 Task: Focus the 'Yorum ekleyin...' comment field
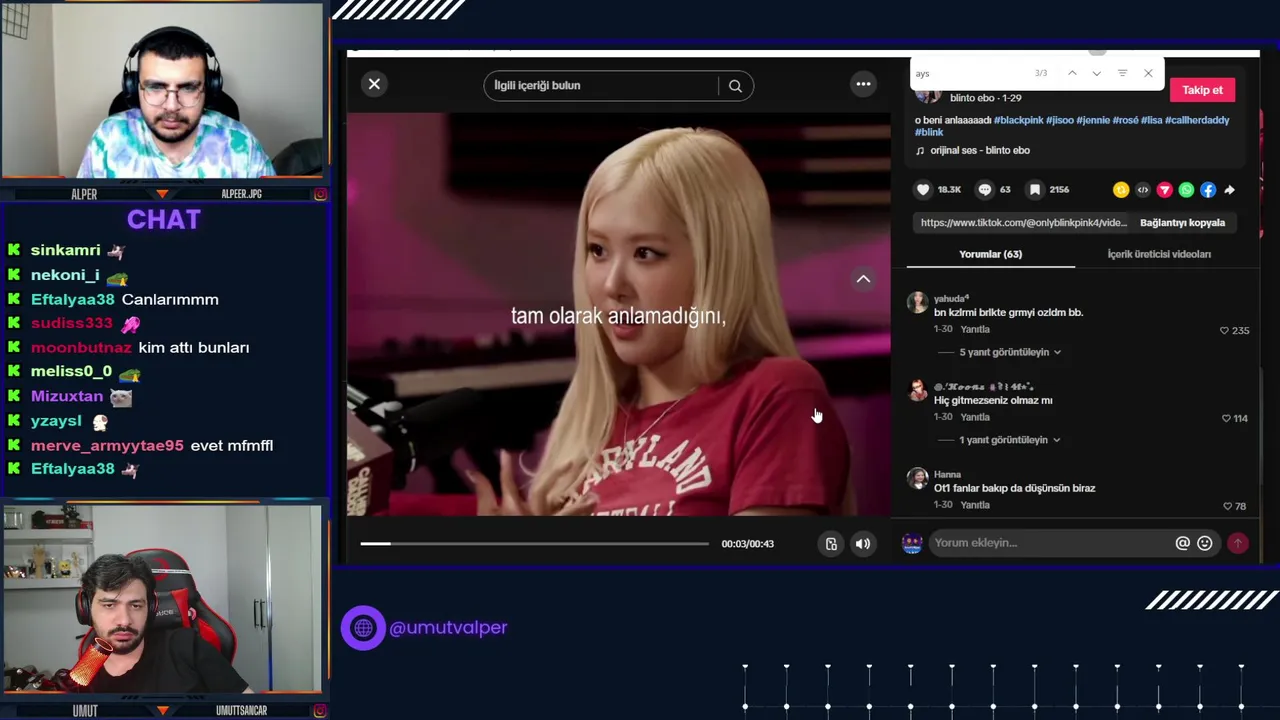(1050, 543)
